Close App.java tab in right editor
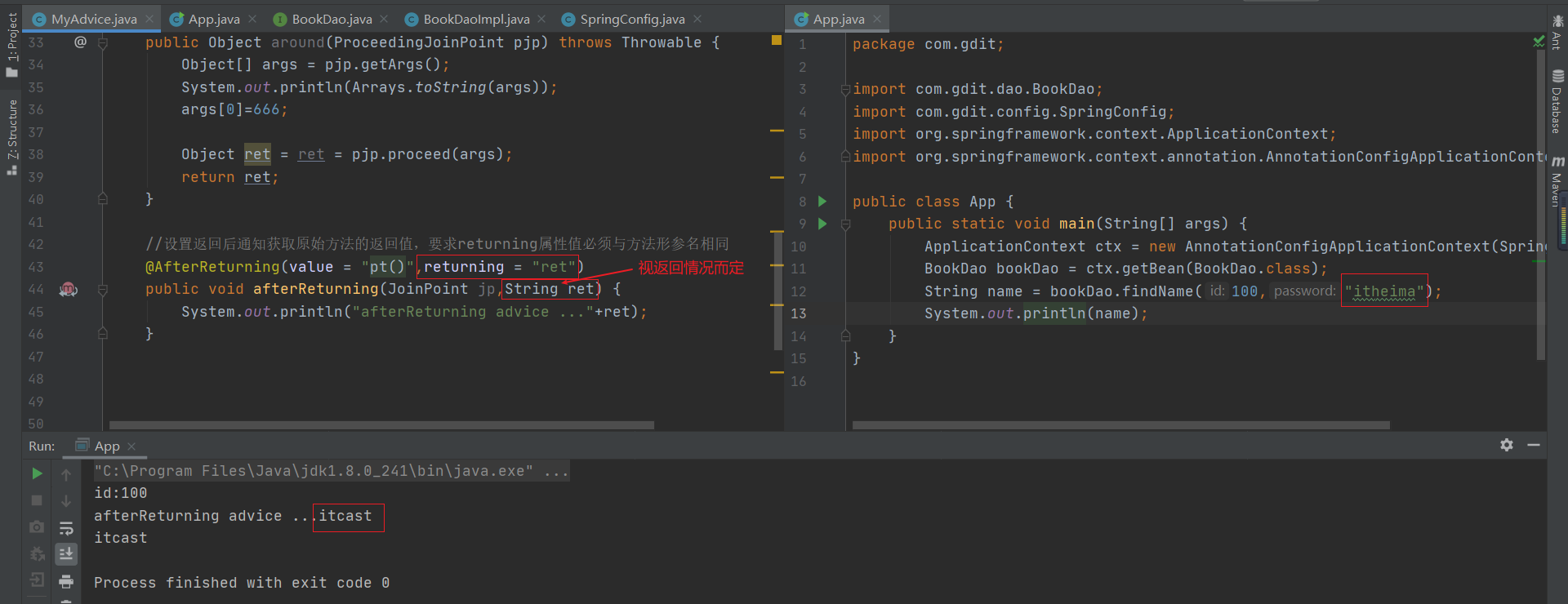The width and height of the screenshot is (1568, 604). click(877, 19)
